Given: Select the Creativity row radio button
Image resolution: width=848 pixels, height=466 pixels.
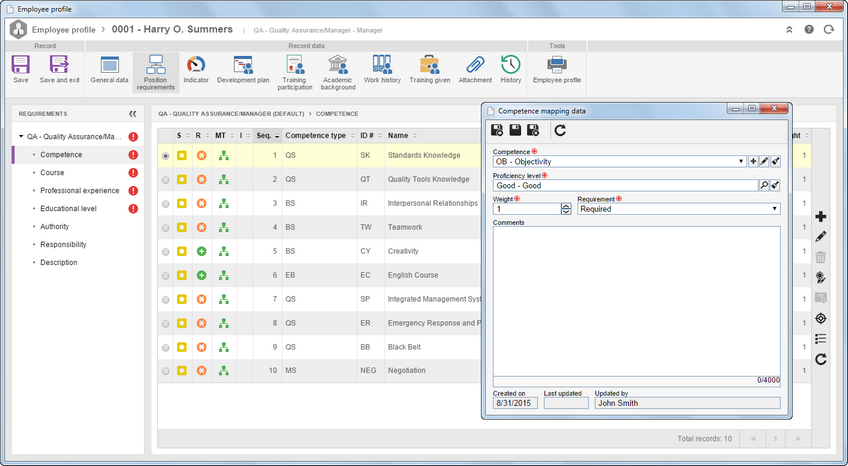Looking at the screenshot, I should 165,251.
